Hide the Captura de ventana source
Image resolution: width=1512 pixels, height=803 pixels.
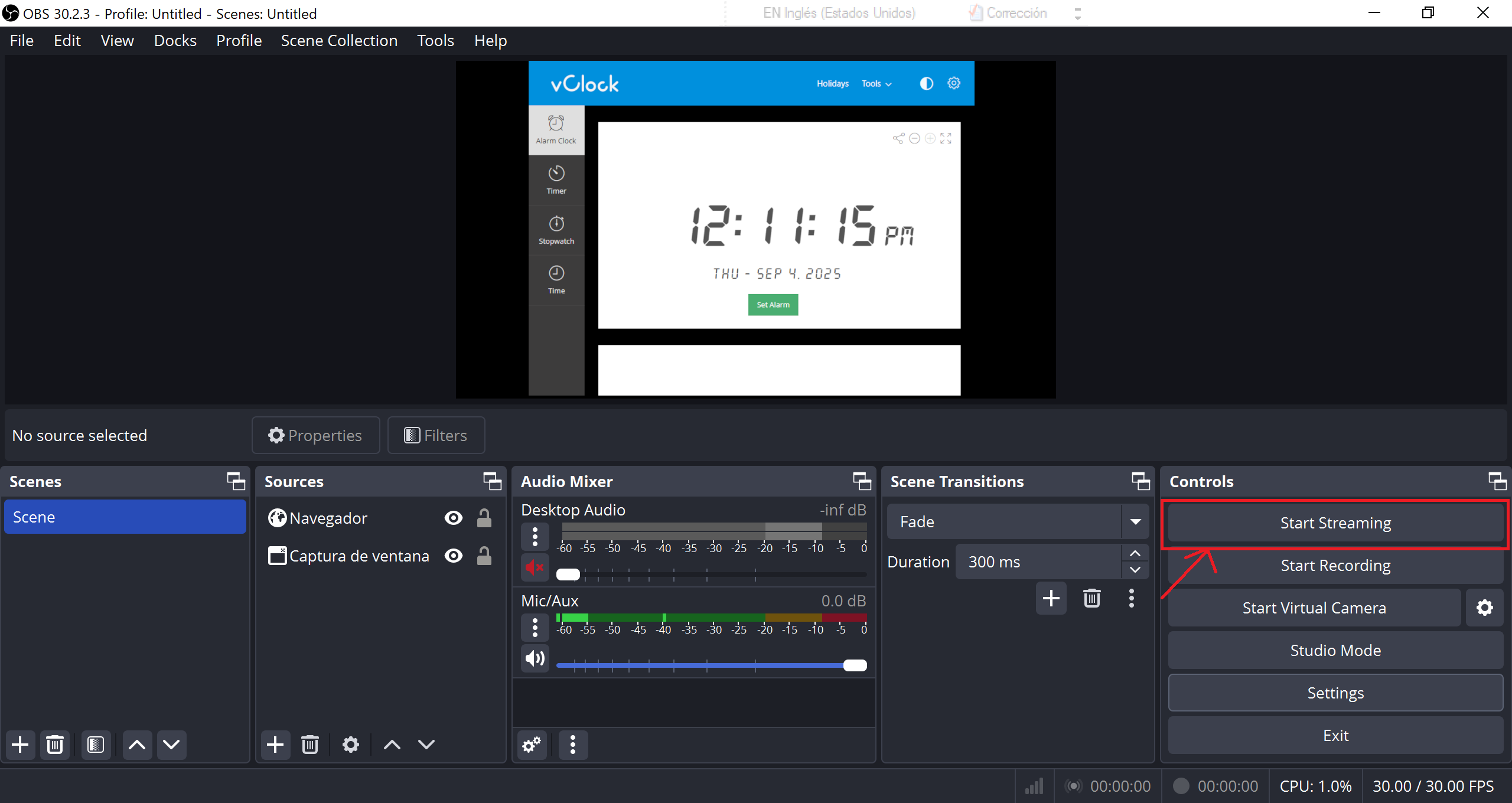click(454, 556)
